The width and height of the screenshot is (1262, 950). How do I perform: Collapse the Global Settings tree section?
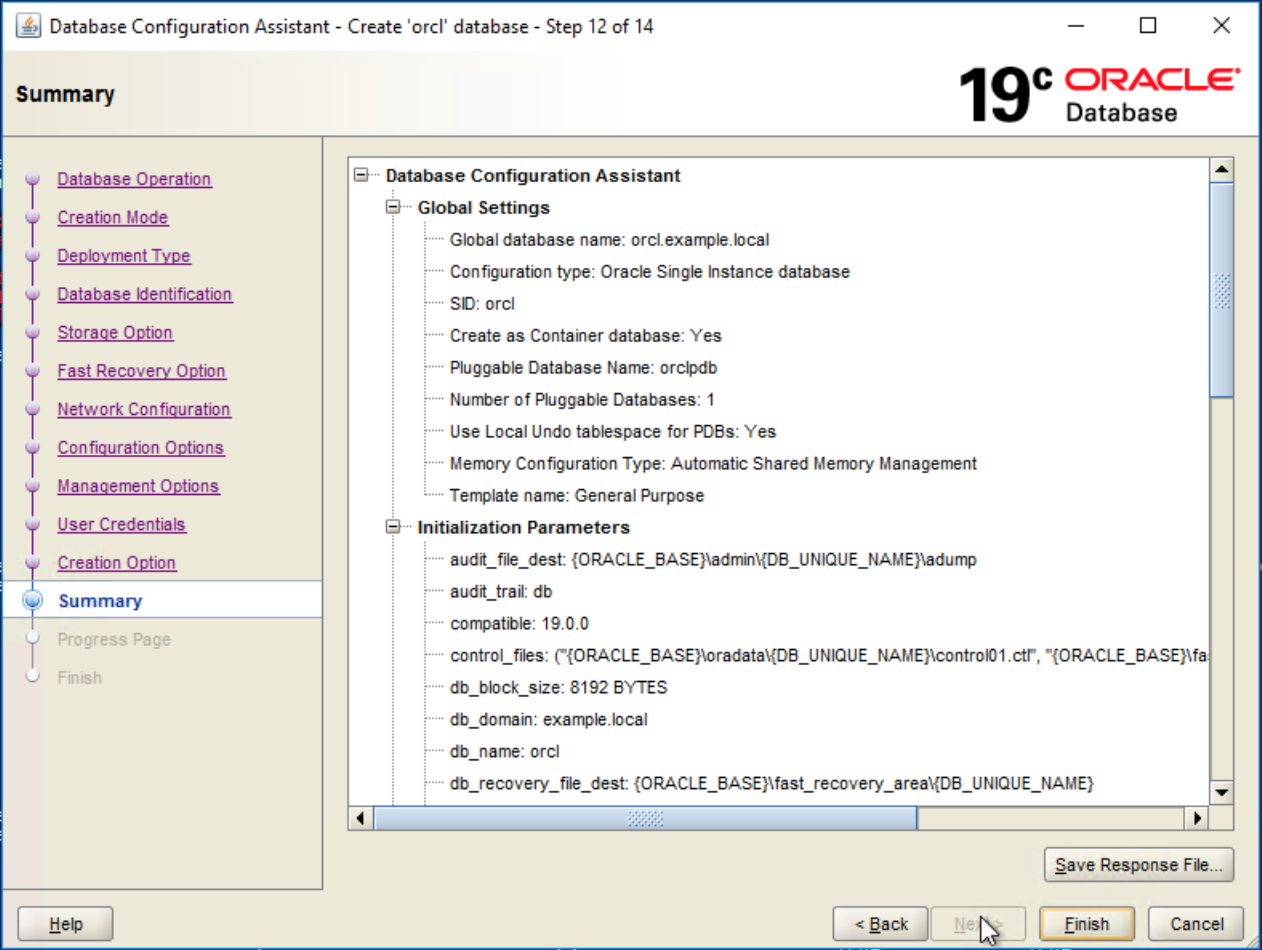[394, 207]
